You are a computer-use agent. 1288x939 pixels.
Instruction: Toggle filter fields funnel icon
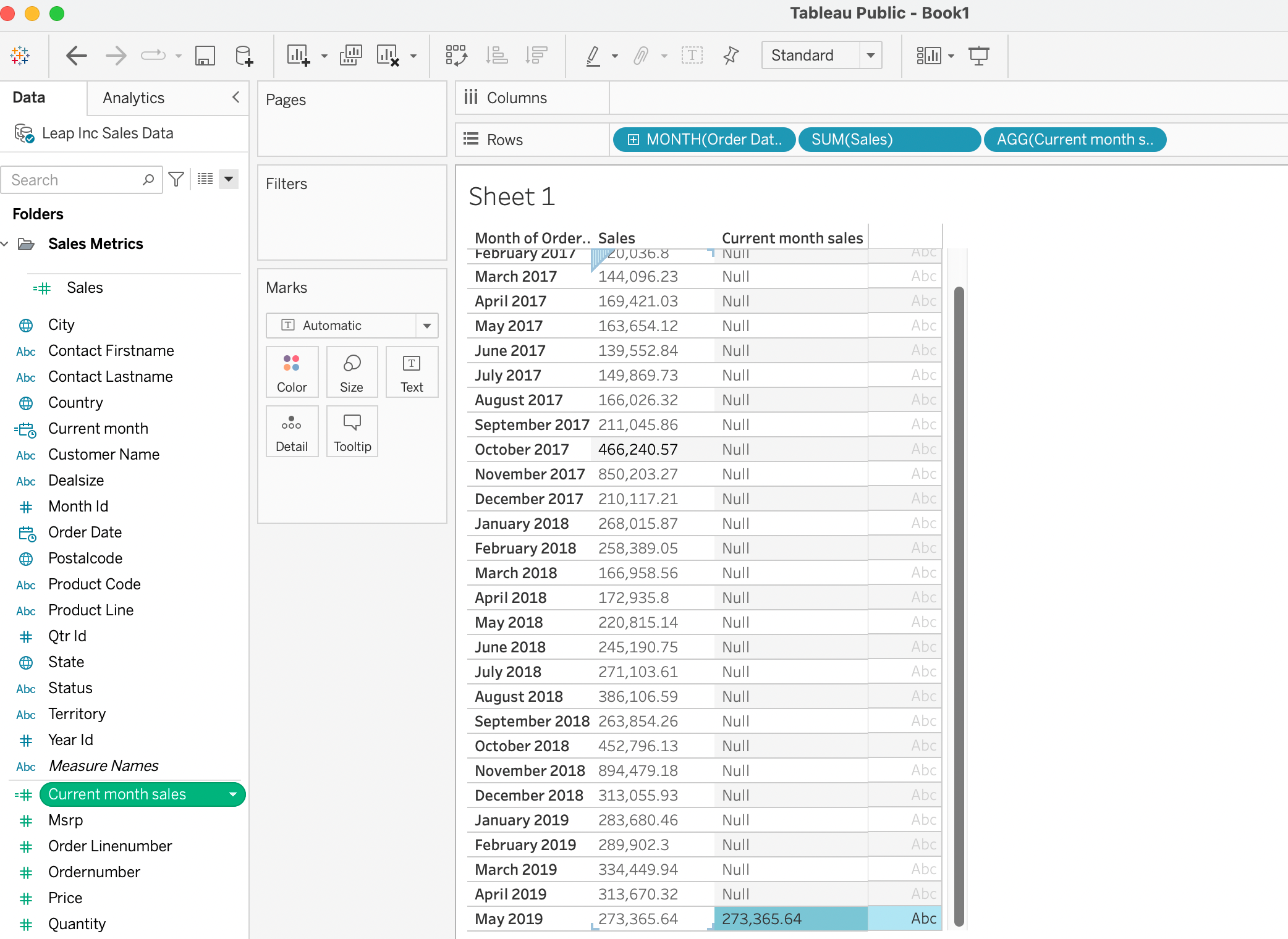176,179
